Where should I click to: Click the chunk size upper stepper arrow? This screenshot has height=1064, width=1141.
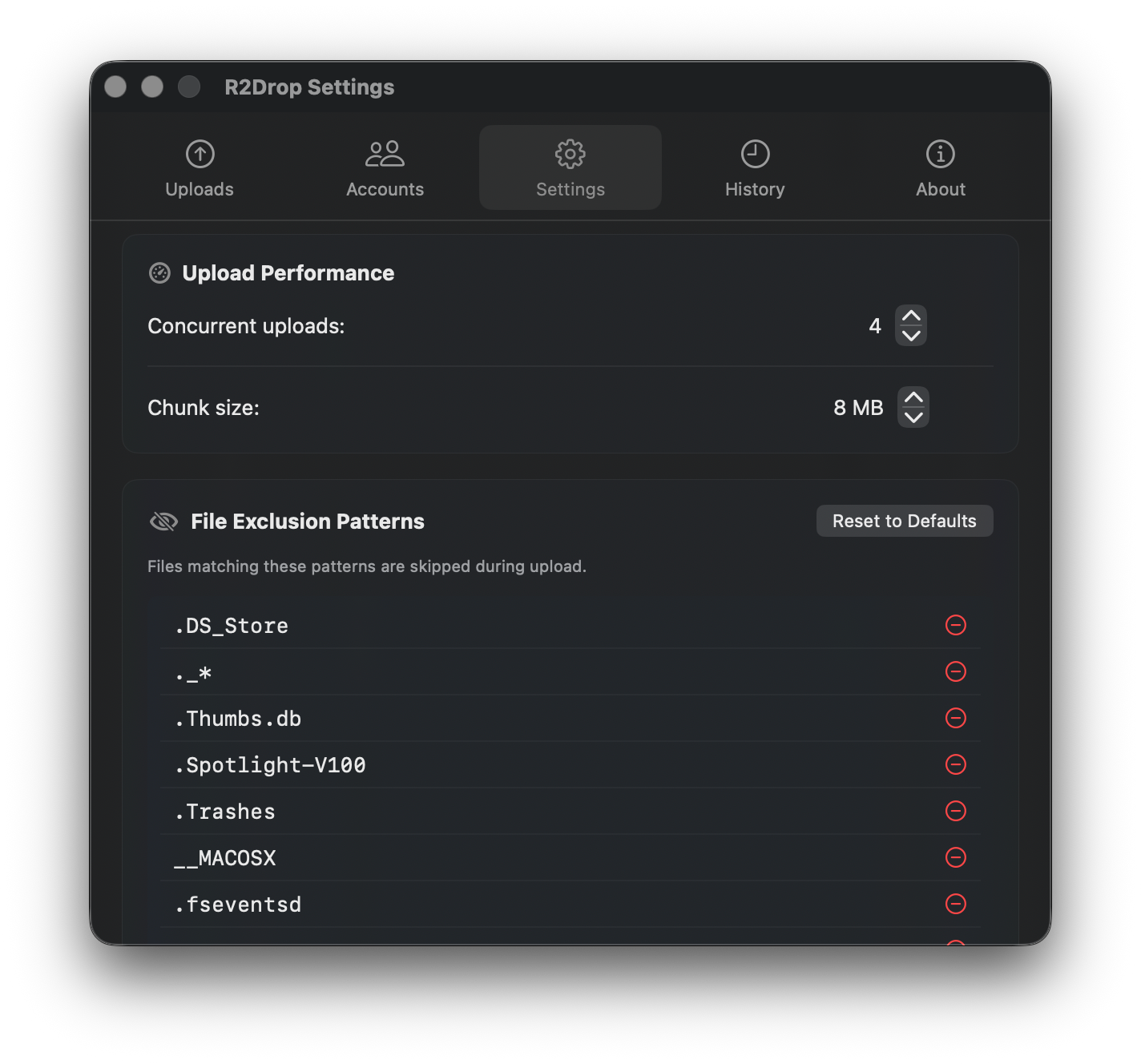pos(913,397)
